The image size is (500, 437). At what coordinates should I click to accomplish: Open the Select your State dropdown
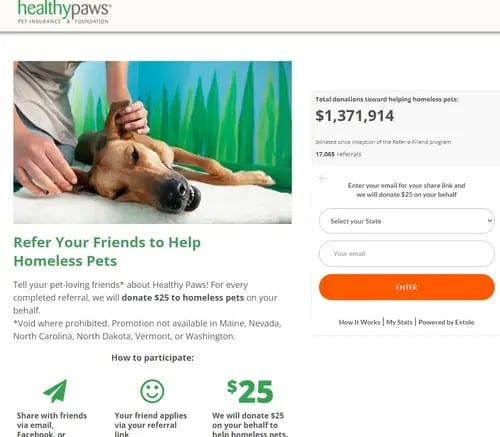(407, 221)
